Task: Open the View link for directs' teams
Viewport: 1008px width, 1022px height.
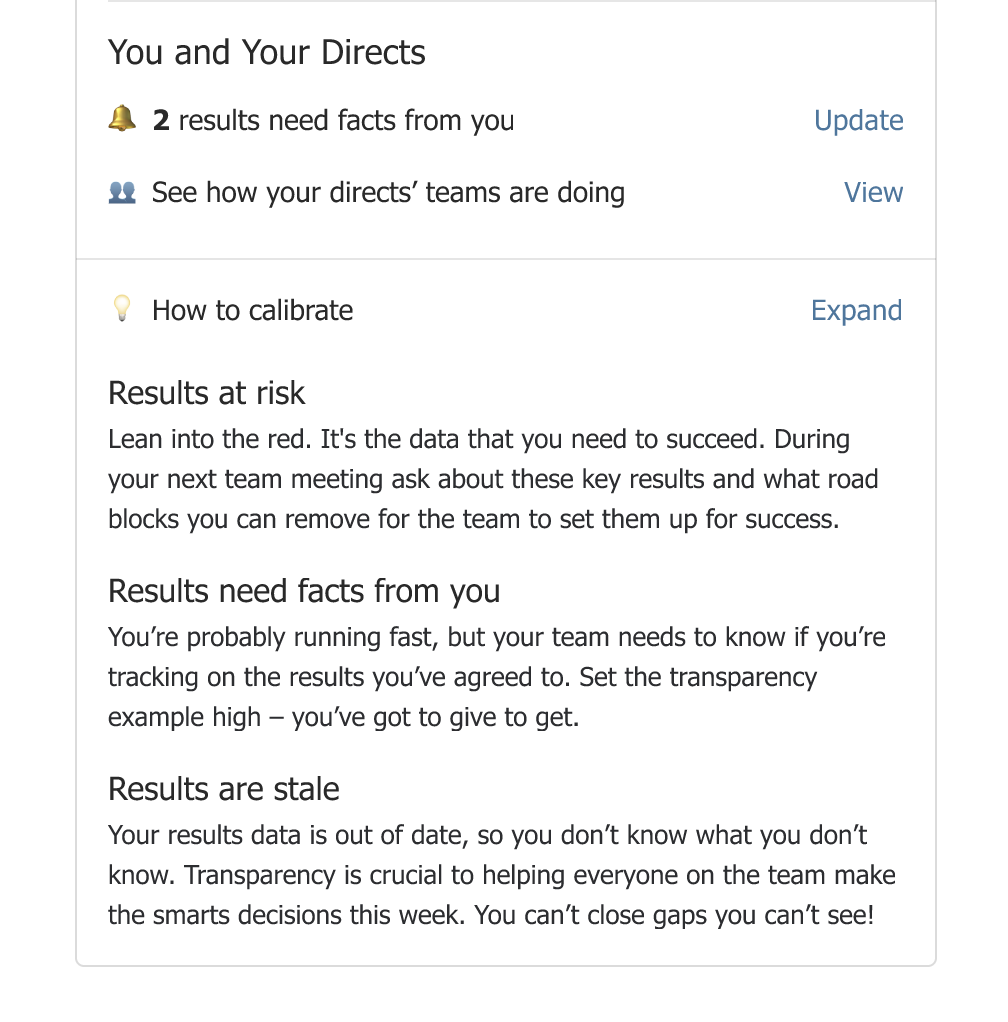Action: tap(873, 192)
